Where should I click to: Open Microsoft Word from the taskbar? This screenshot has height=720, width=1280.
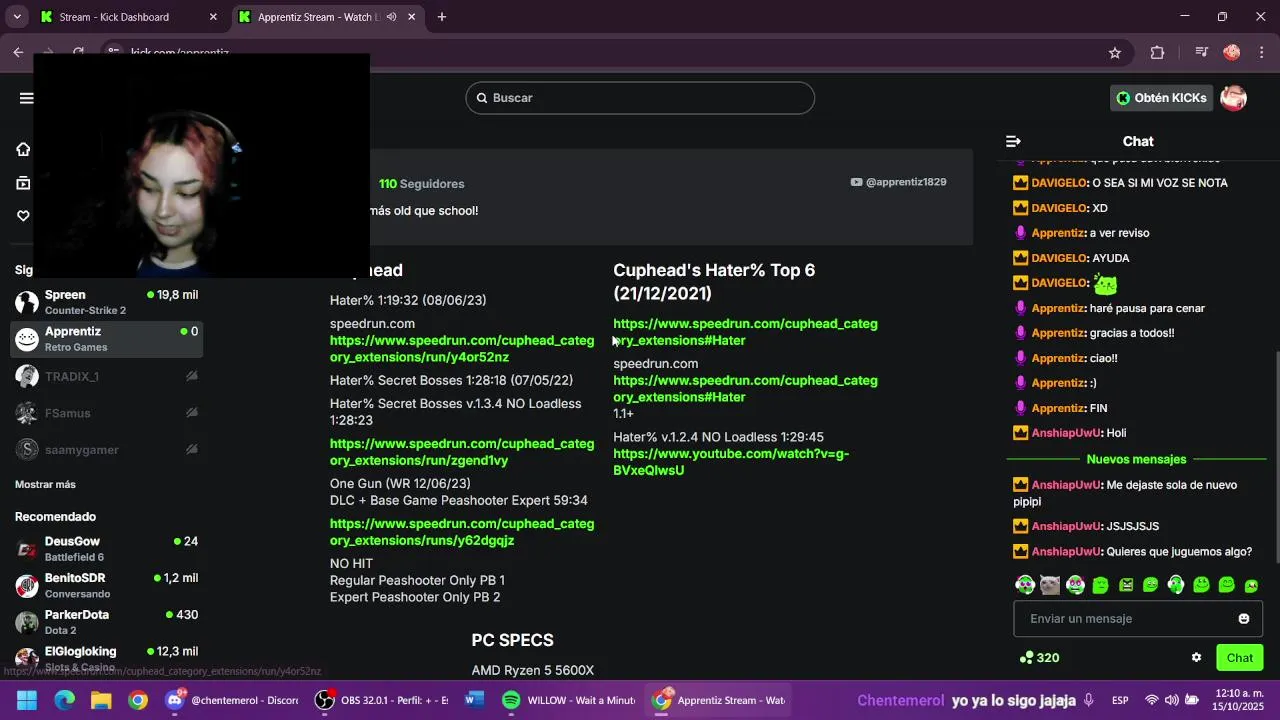click(x=474, y=700)
